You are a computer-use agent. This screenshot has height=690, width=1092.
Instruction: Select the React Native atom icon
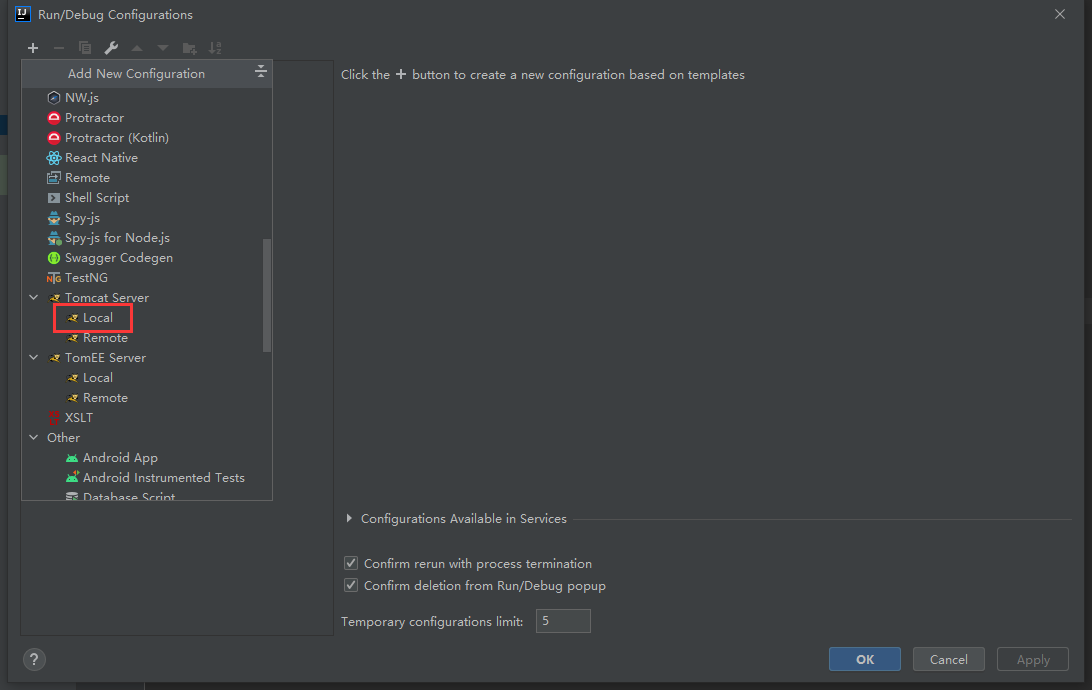point(54,158)
